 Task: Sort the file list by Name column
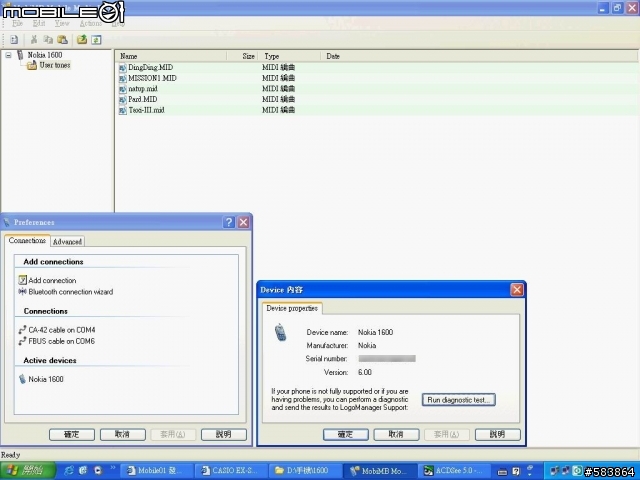point(170,57)
